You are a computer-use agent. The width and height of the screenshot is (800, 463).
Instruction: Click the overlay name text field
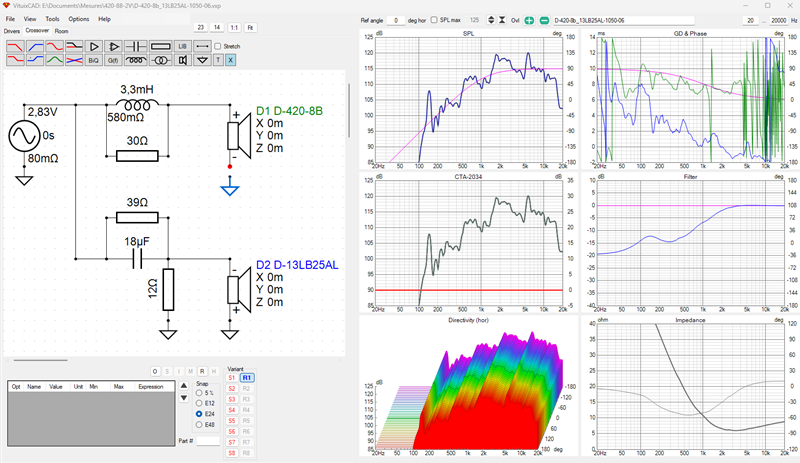tap(623, 20)
